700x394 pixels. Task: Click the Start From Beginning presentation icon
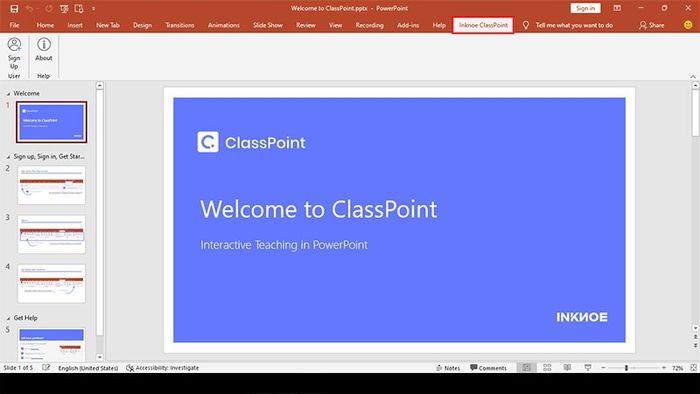coord(64,8)
